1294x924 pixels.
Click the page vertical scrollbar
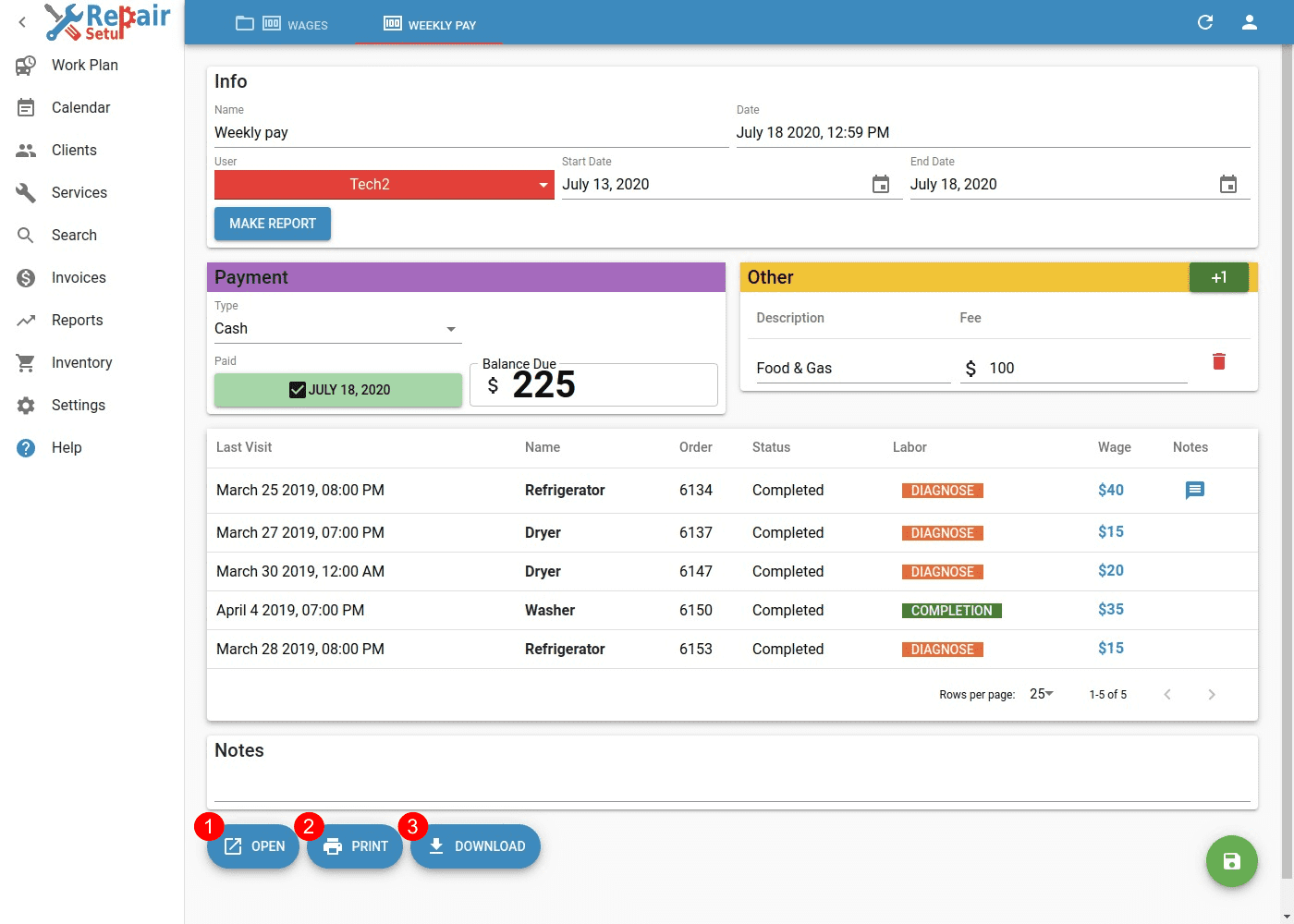[x=1287, y=462]
